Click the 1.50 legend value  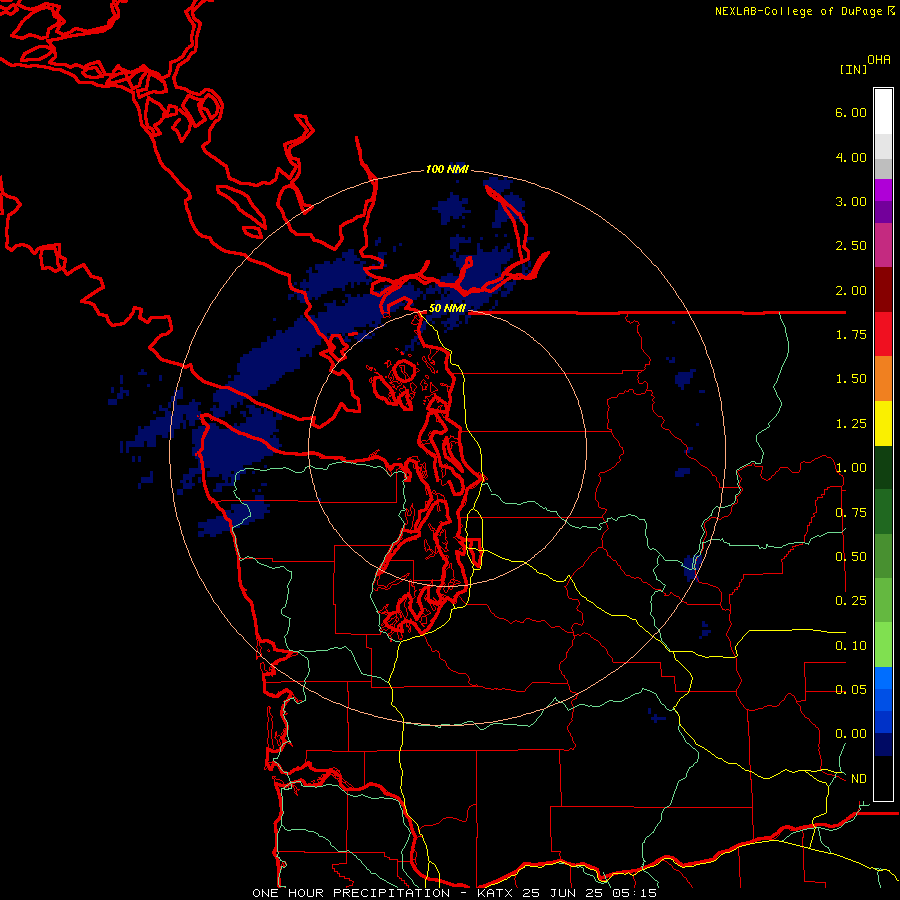(x=851, y=379)
